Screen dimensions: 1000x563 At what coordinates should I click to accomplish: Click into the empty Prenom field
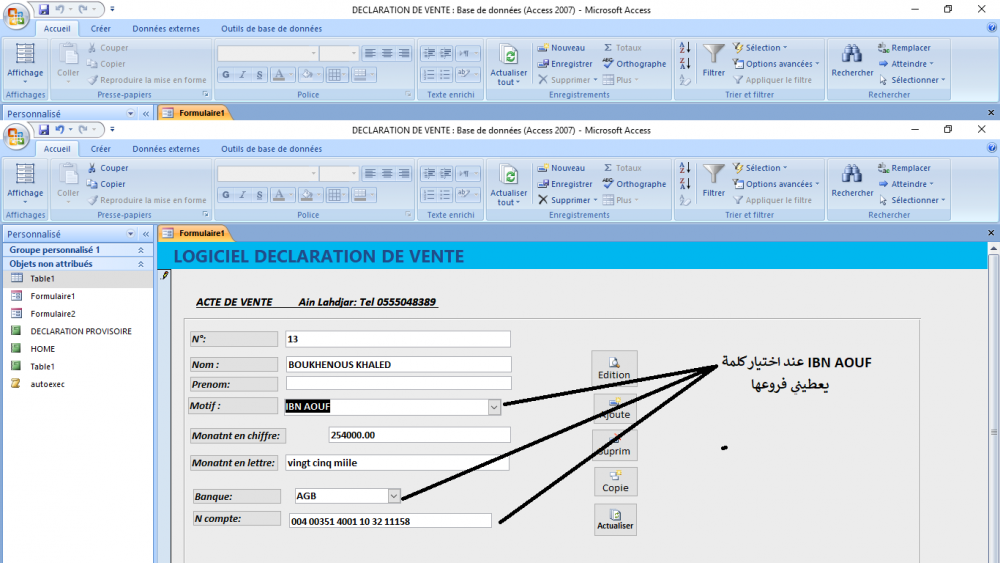point(398,383)
